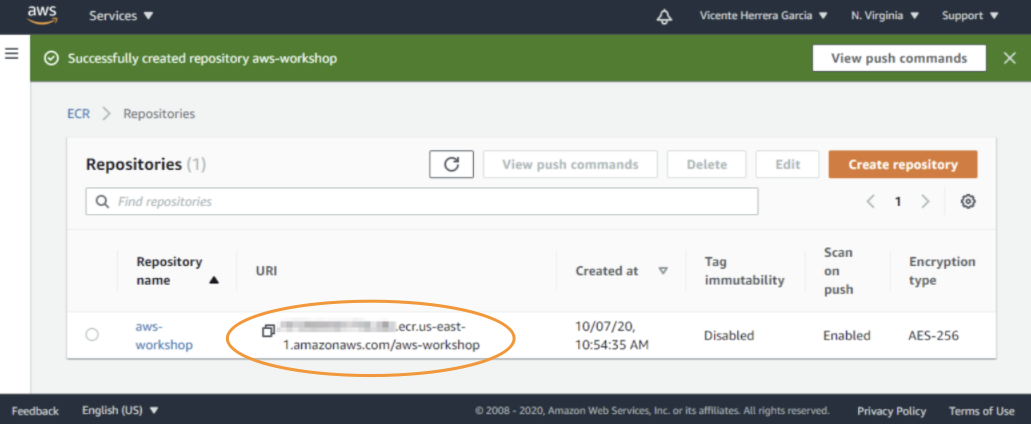Viewport: 1031px width, 424px height.
Task: Click the Enabled scan on push value
Action: (847, 335)
